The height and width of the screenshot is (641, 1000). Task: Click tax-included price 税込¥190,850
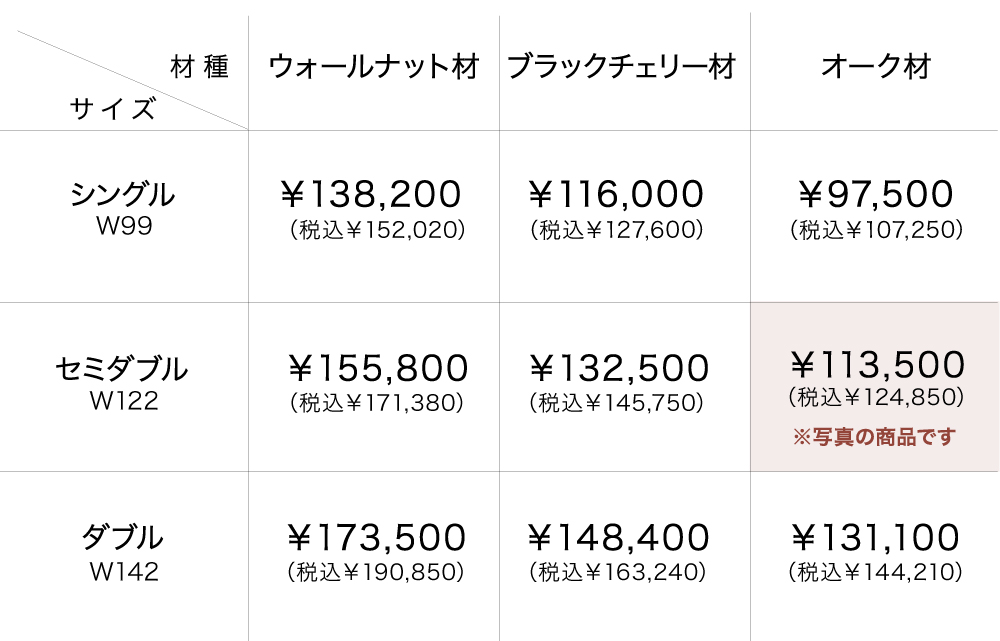[376, 573]
